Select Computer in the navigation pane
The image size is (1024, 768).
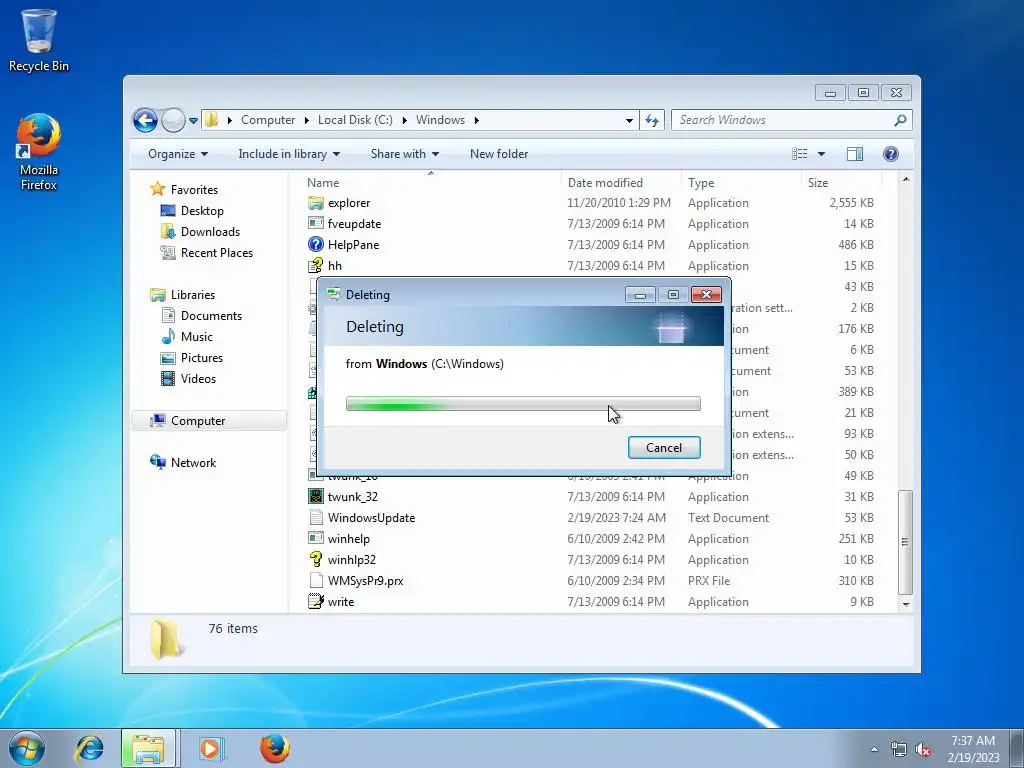coord(209,421)
